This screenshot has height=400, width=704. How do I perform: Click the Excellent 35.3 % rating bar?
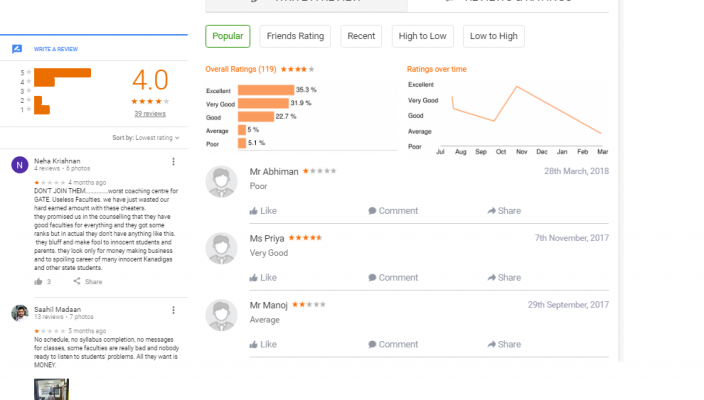(266, 90)
